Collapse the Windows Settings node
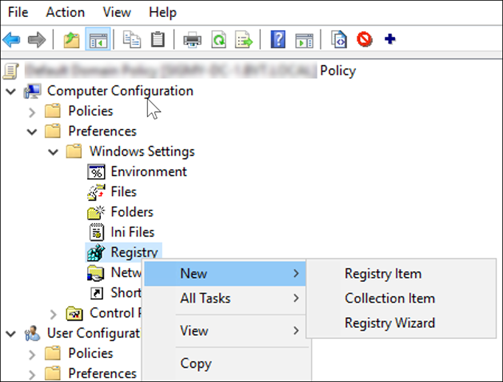 pos(53,152)
